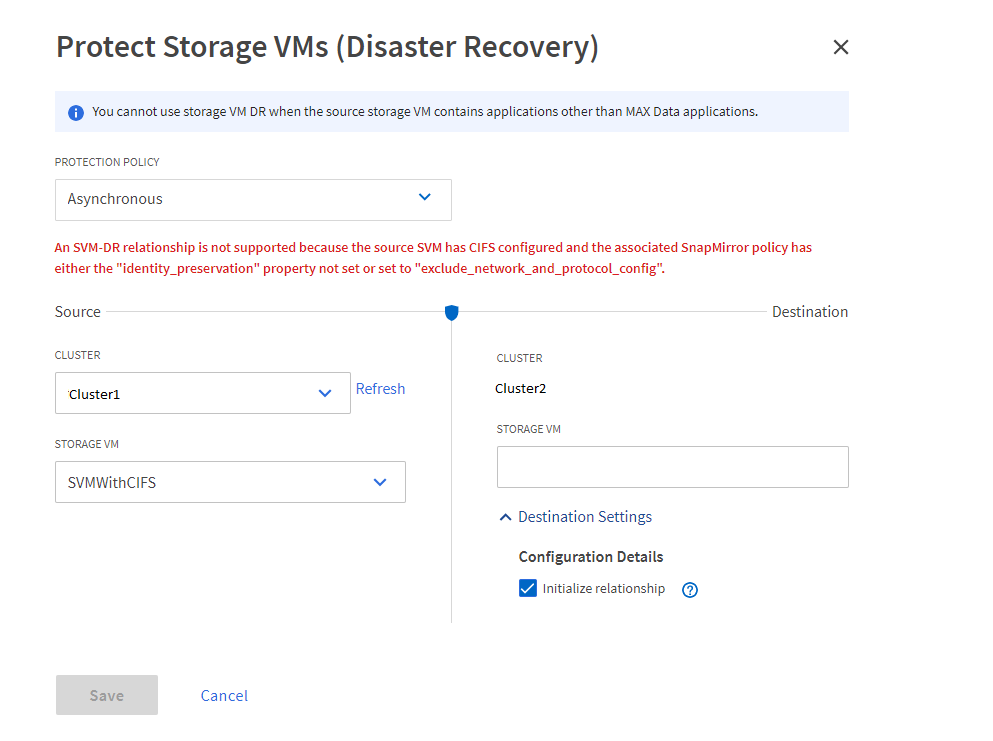Click the dialog title text
Screen dimensions: 993x741
click(x=327, y=47)
